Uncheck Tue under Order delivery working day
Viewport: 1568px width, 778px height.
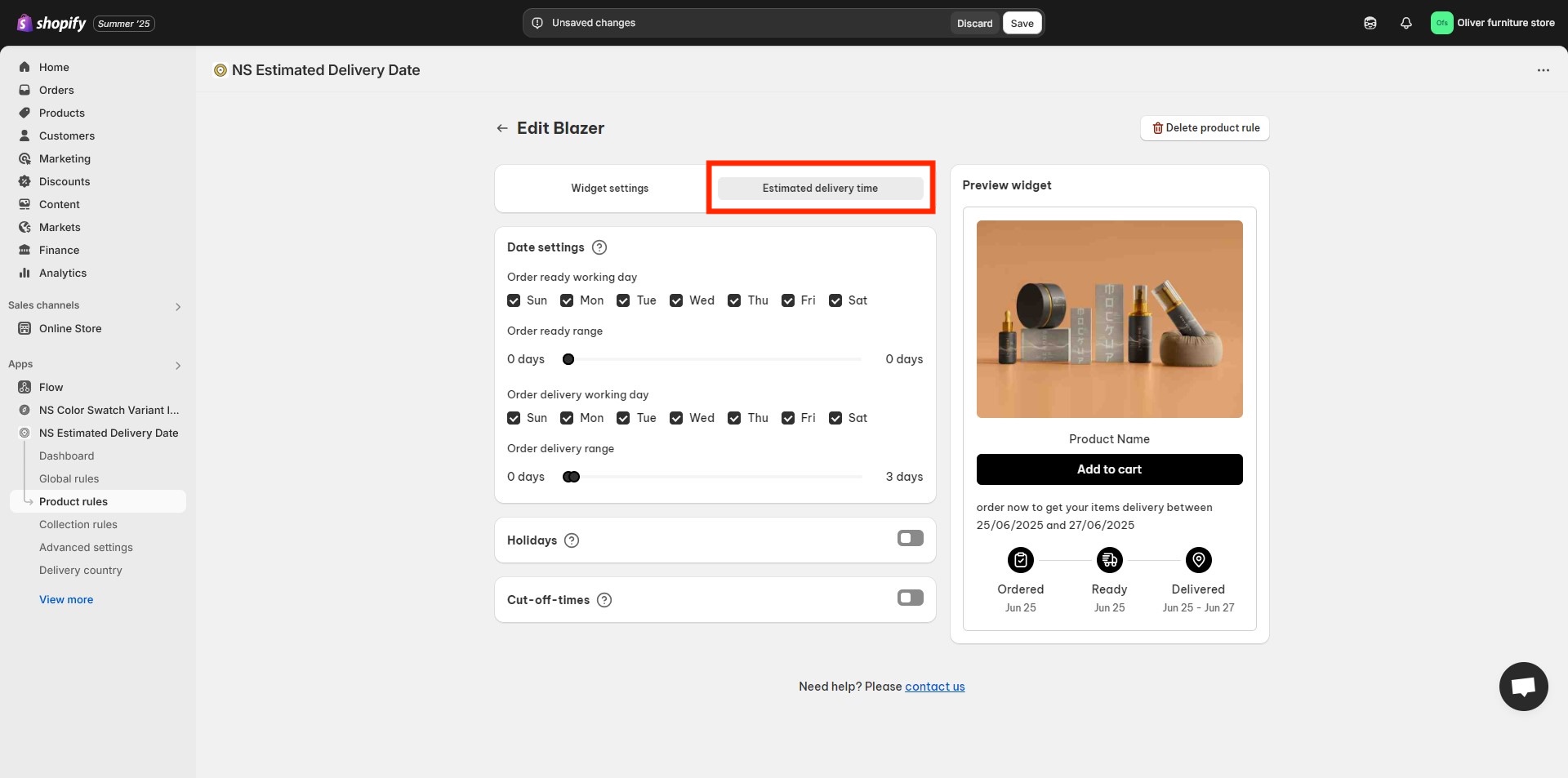pyautogui.click(x=623, y=418)
